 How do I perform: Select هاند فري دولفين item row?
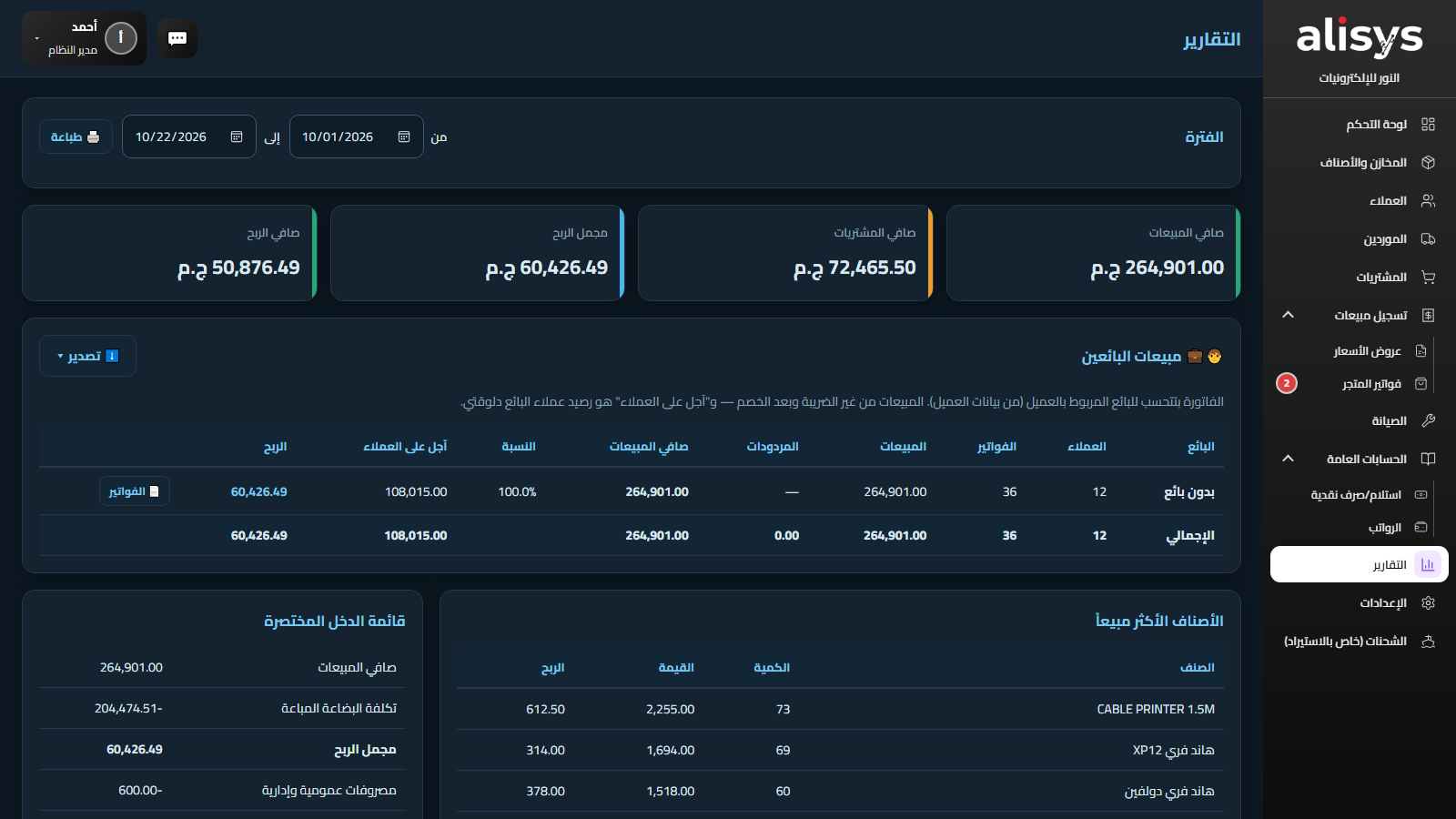840,791
